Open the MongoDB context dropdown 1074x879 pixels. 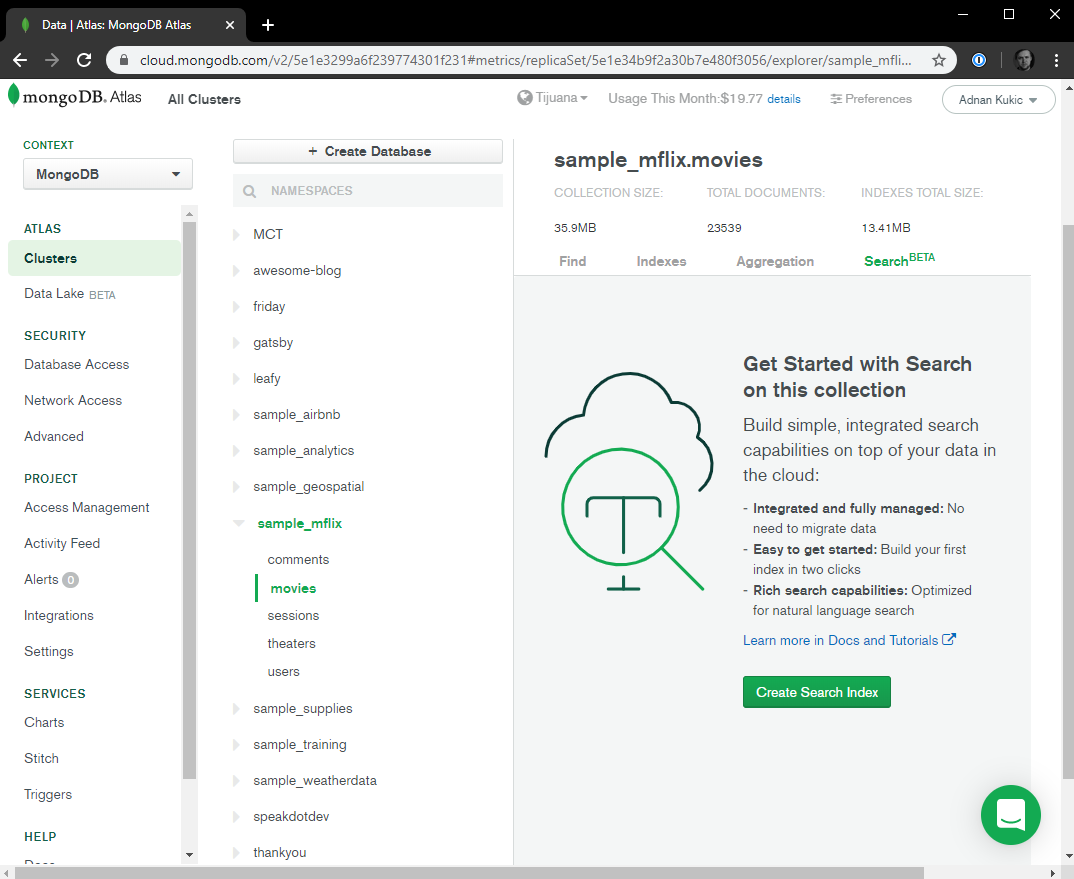(108, 174)
